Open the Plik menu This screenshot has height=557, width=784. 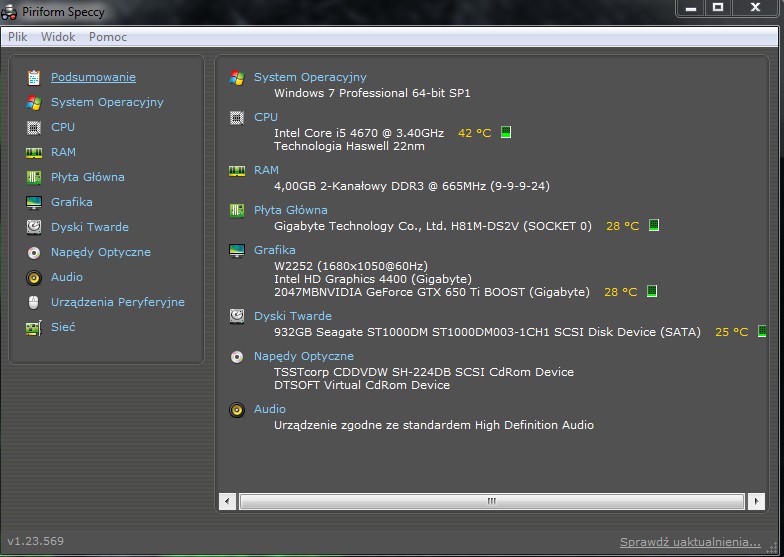pos(18,37)
